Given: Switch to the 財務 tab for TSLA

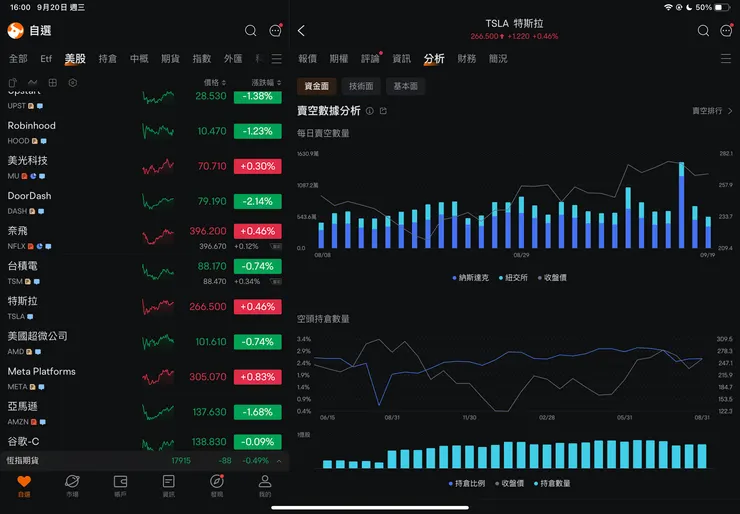Looking at the screenshot, I should tap(467, 59).
